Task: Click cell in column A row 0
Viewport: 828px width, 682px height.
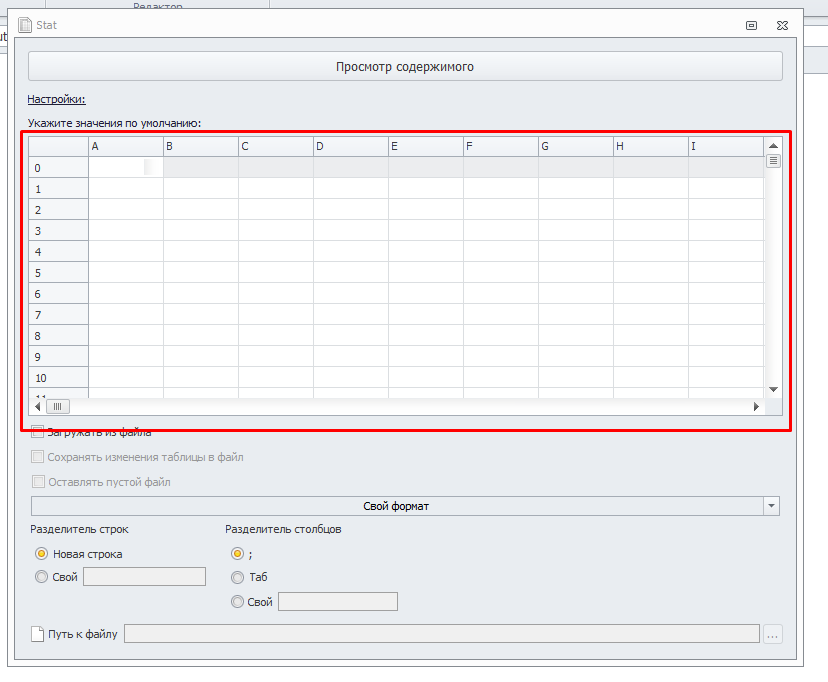Action: tap(126, 167)
